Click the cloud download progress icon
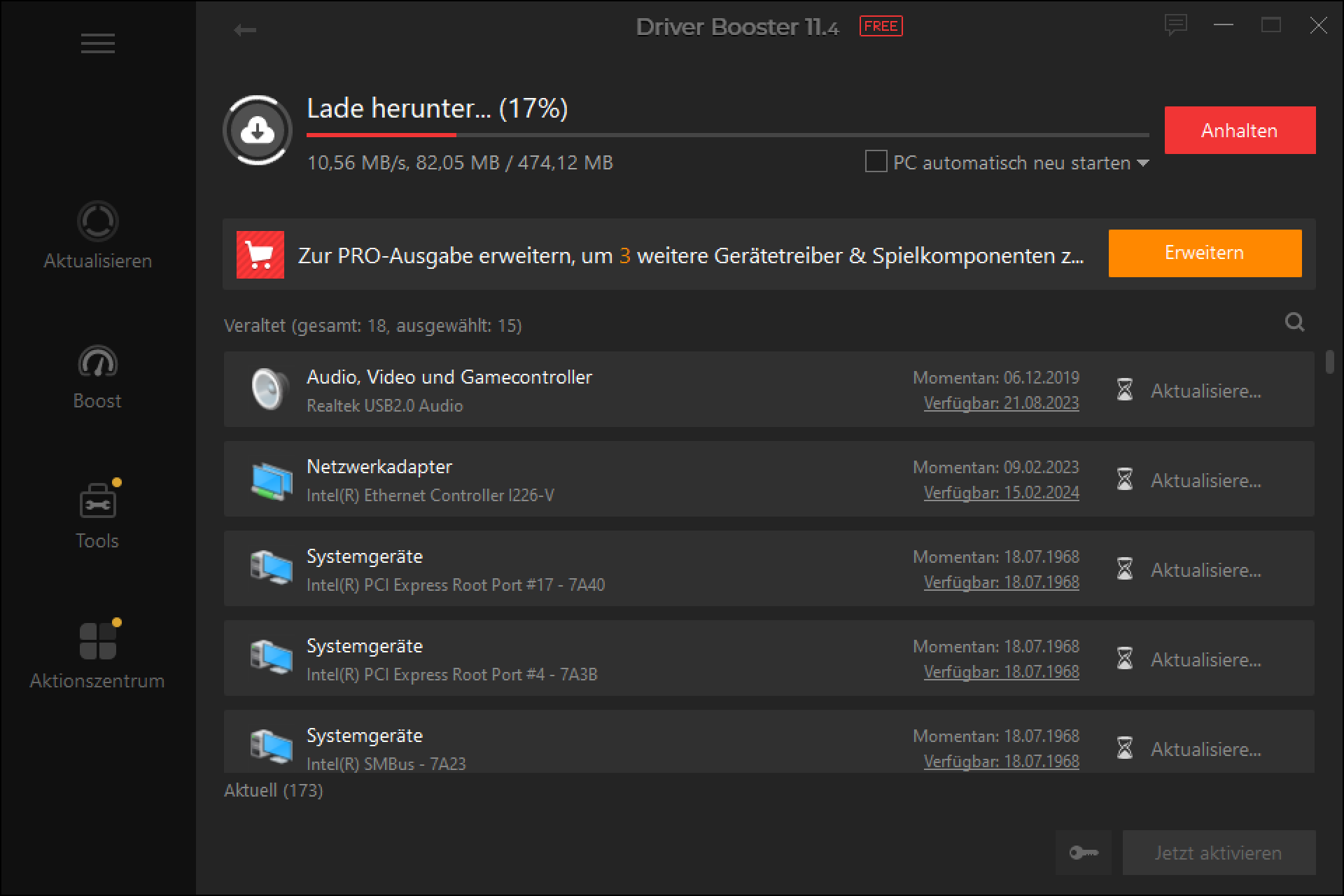The image size is (1344, 896). click(258, 131)
